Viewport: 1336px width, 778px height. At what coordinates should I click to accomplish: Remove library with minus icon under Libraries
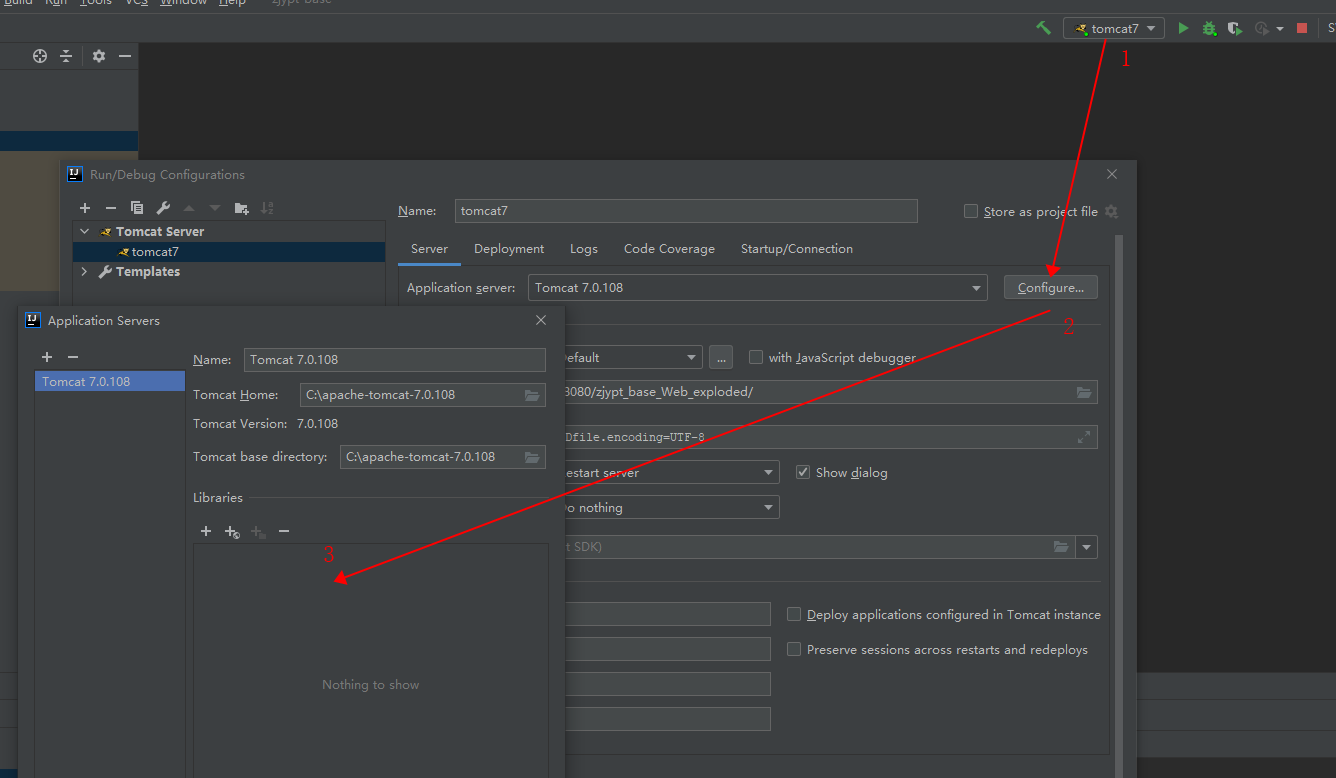coord(284,531)
